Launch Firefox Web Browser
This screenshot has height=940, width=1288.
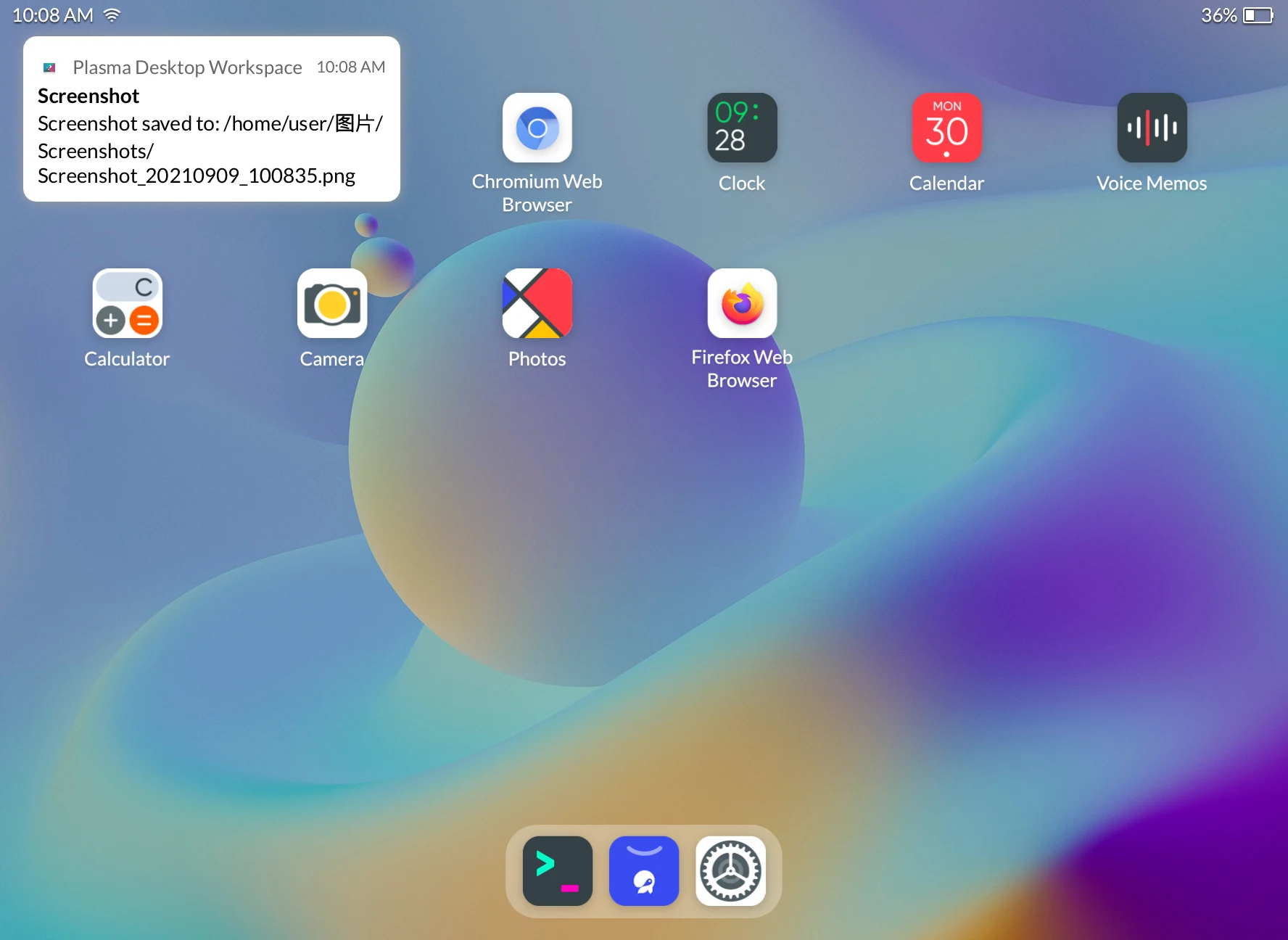coord(742,303)
